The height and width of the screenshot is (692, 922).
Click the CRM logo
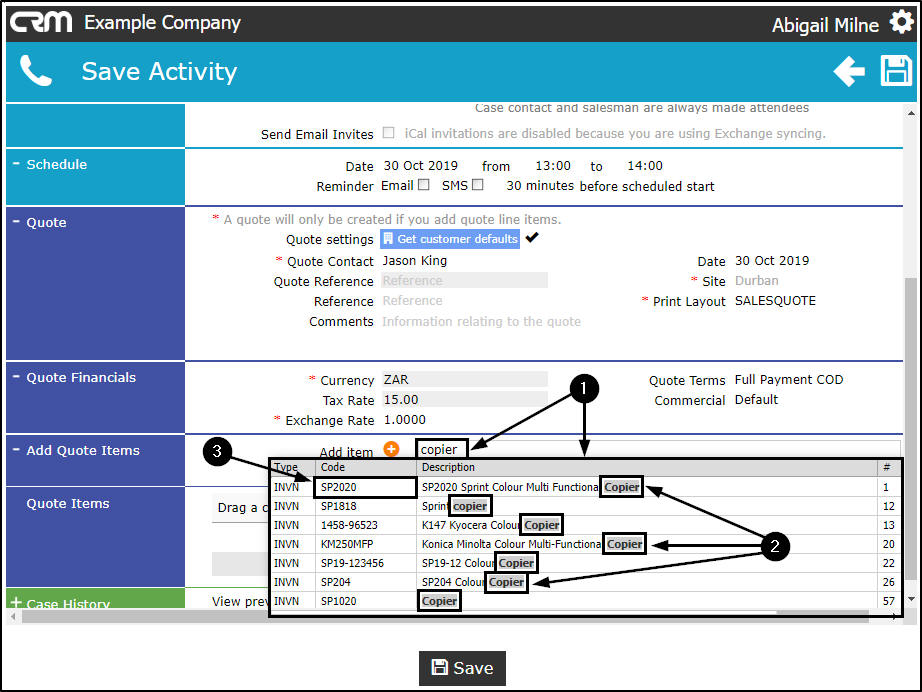(41, 22)
